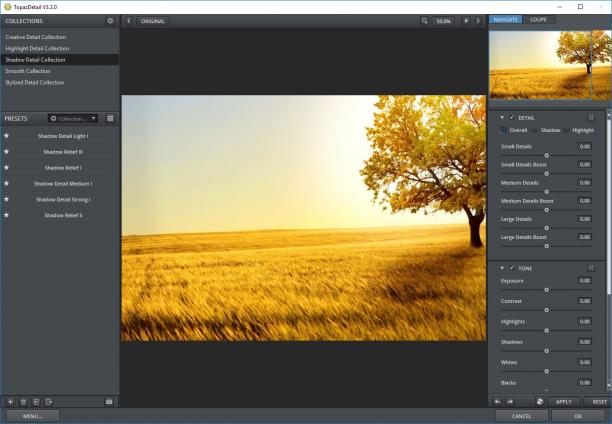
Task: Click the next arrow in preview toolbar
Action: pyautogui.click(x=478, y=21)
